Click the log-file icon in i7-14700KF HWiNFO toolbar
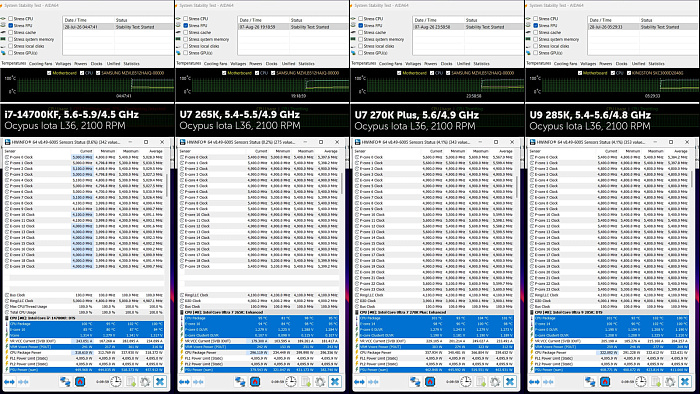Screen dimensions: 700x394 [x=131, y=382]
